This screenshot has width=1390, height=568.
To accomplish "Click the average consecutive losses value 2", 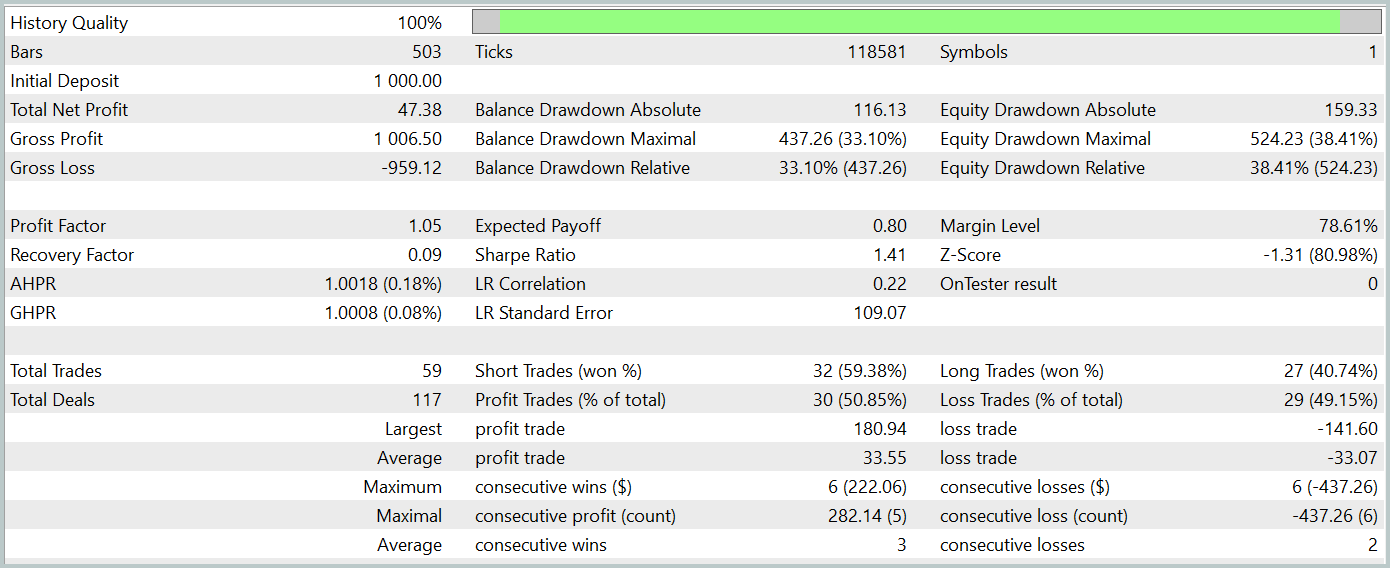I will click(1372, 545).
